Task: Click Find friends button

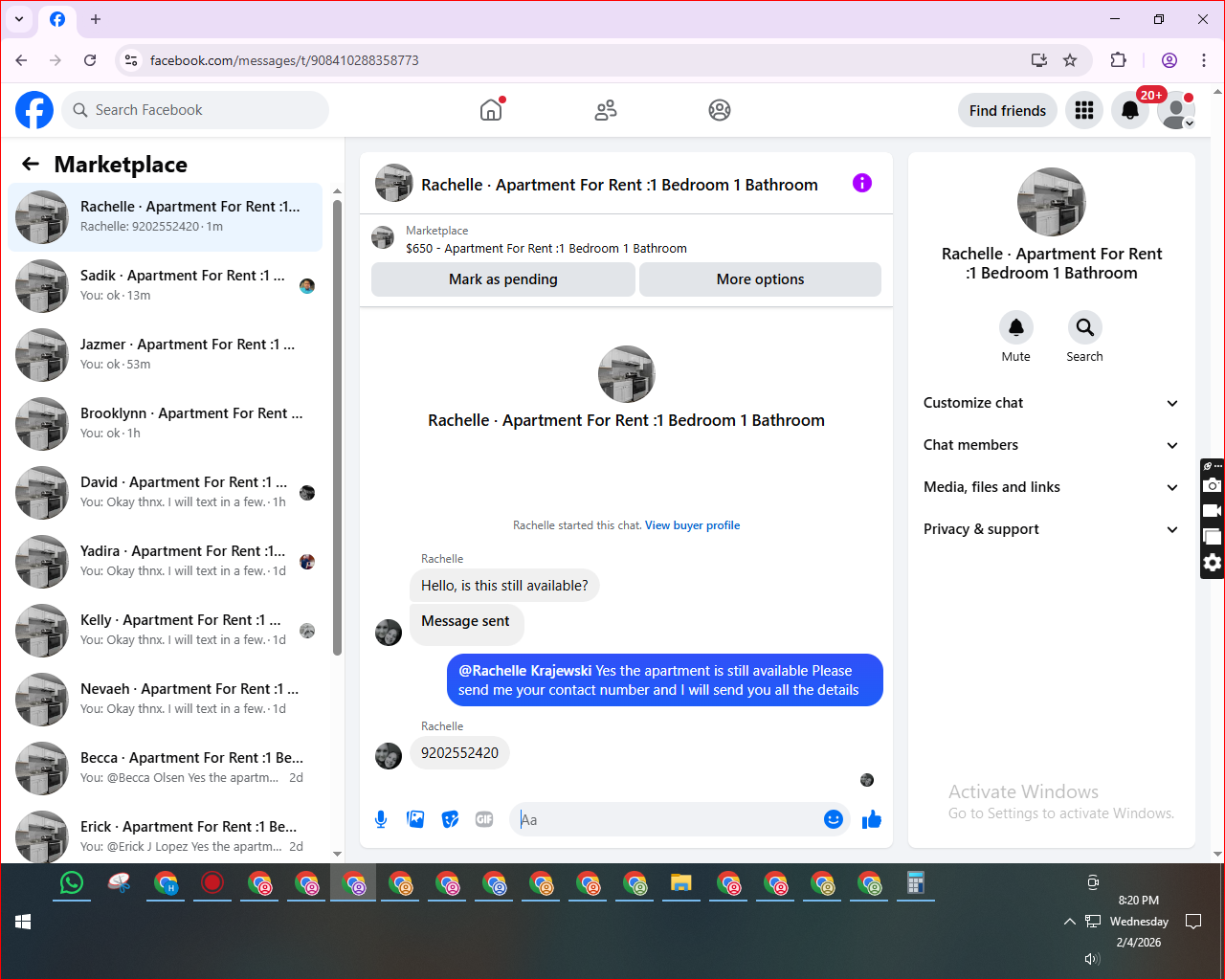Action: 1008,110
